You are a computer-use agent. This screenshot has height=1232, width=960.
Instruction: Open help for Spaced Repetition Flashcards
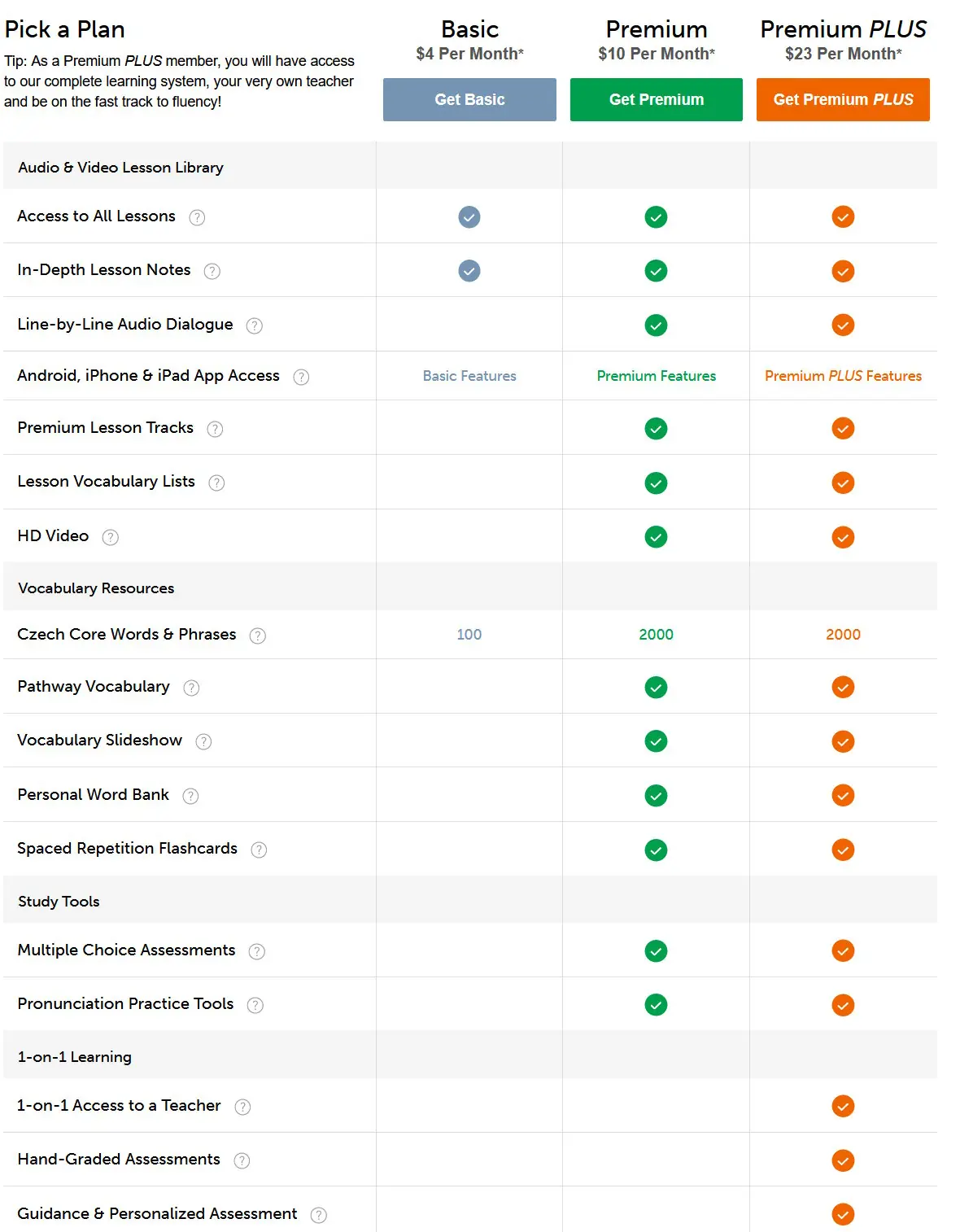pyautogui.click(x=259, y=850)
